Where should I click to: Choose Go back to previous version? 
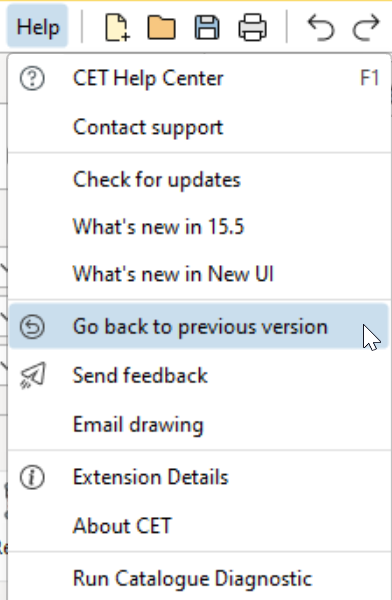pos(199,326)
